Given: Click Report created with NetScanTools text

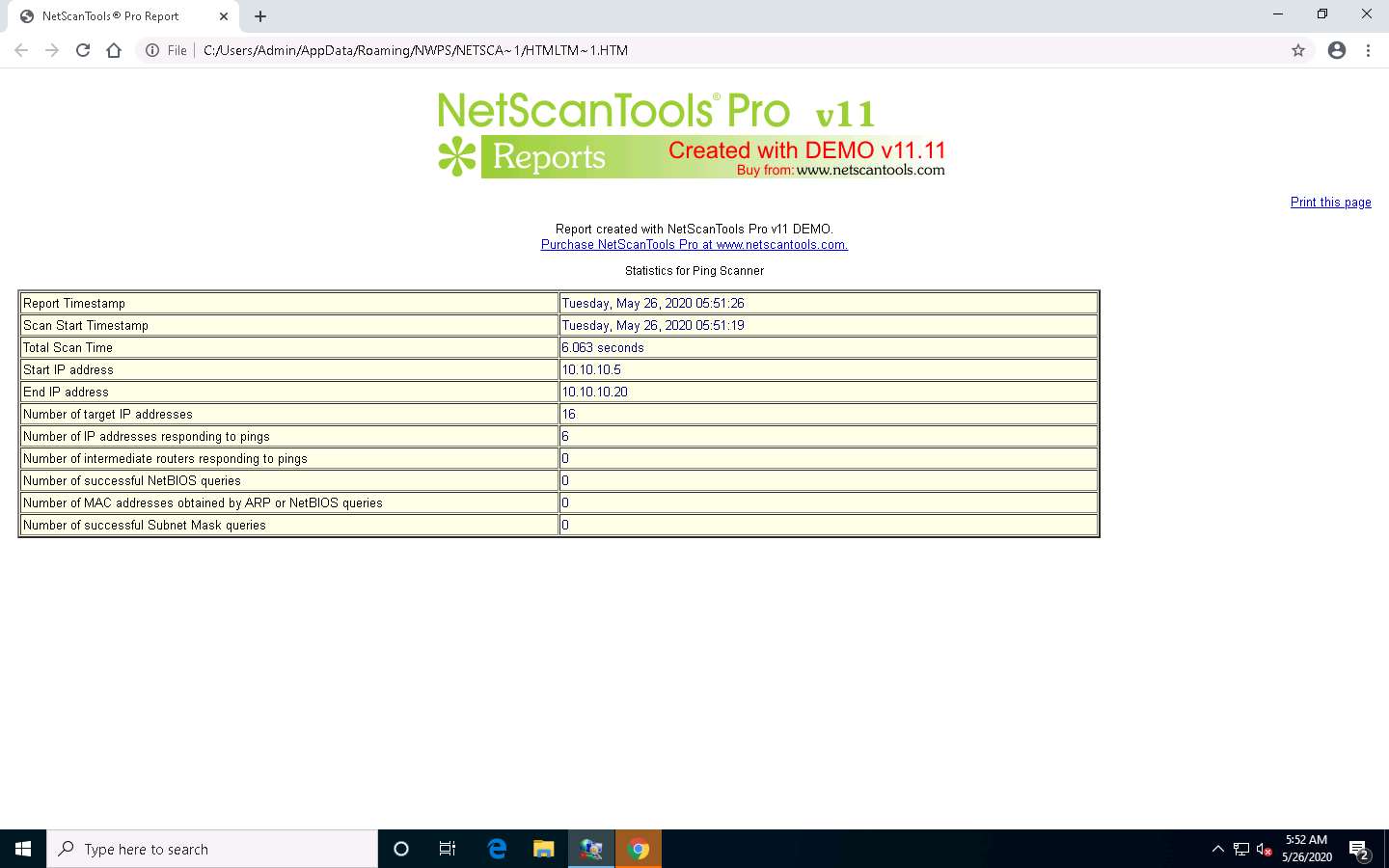Looking at the screenshot, I should click(x=694, y=229).
